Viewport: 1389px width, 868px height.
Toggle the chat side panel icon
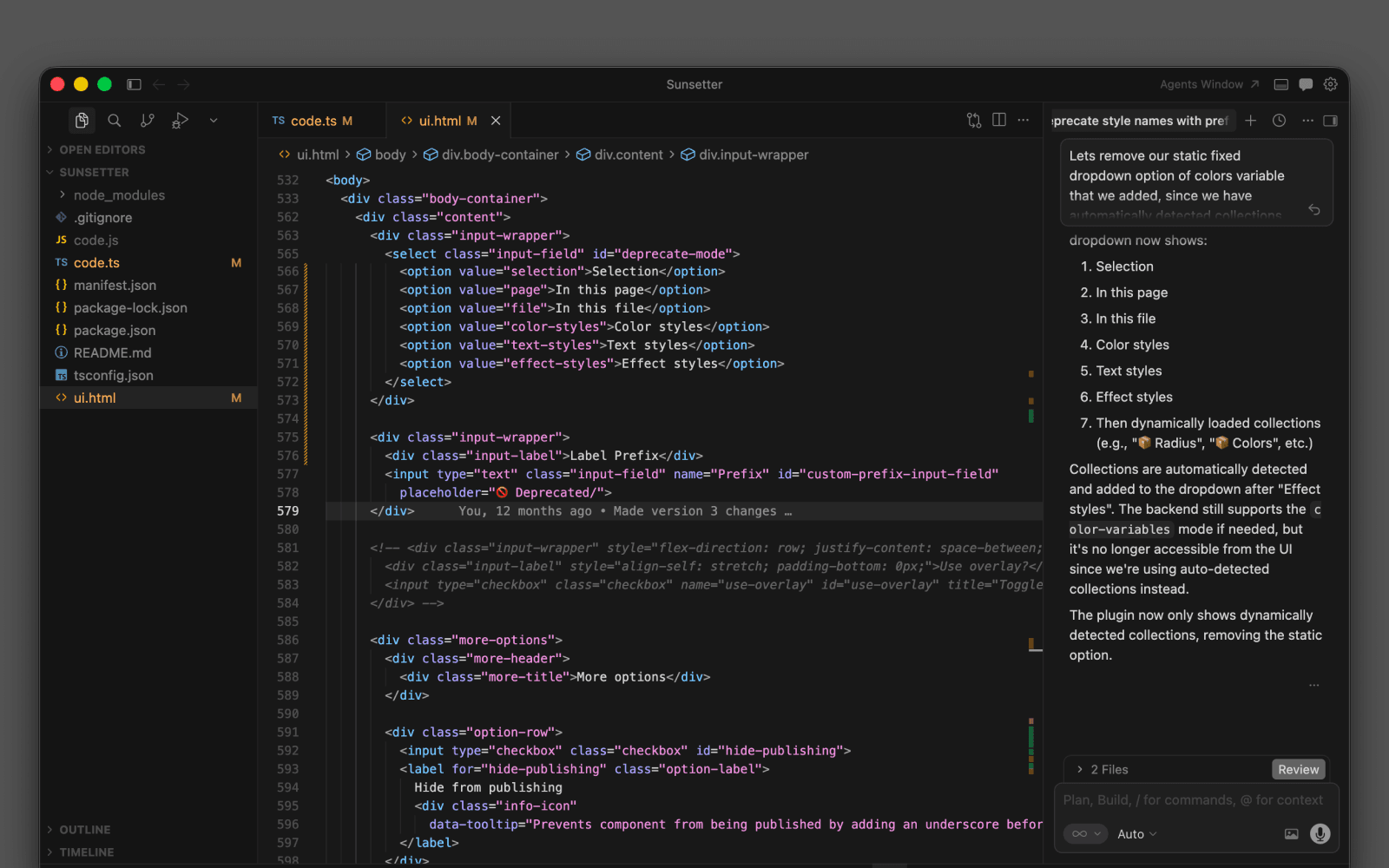click(x=1331, y=121)
